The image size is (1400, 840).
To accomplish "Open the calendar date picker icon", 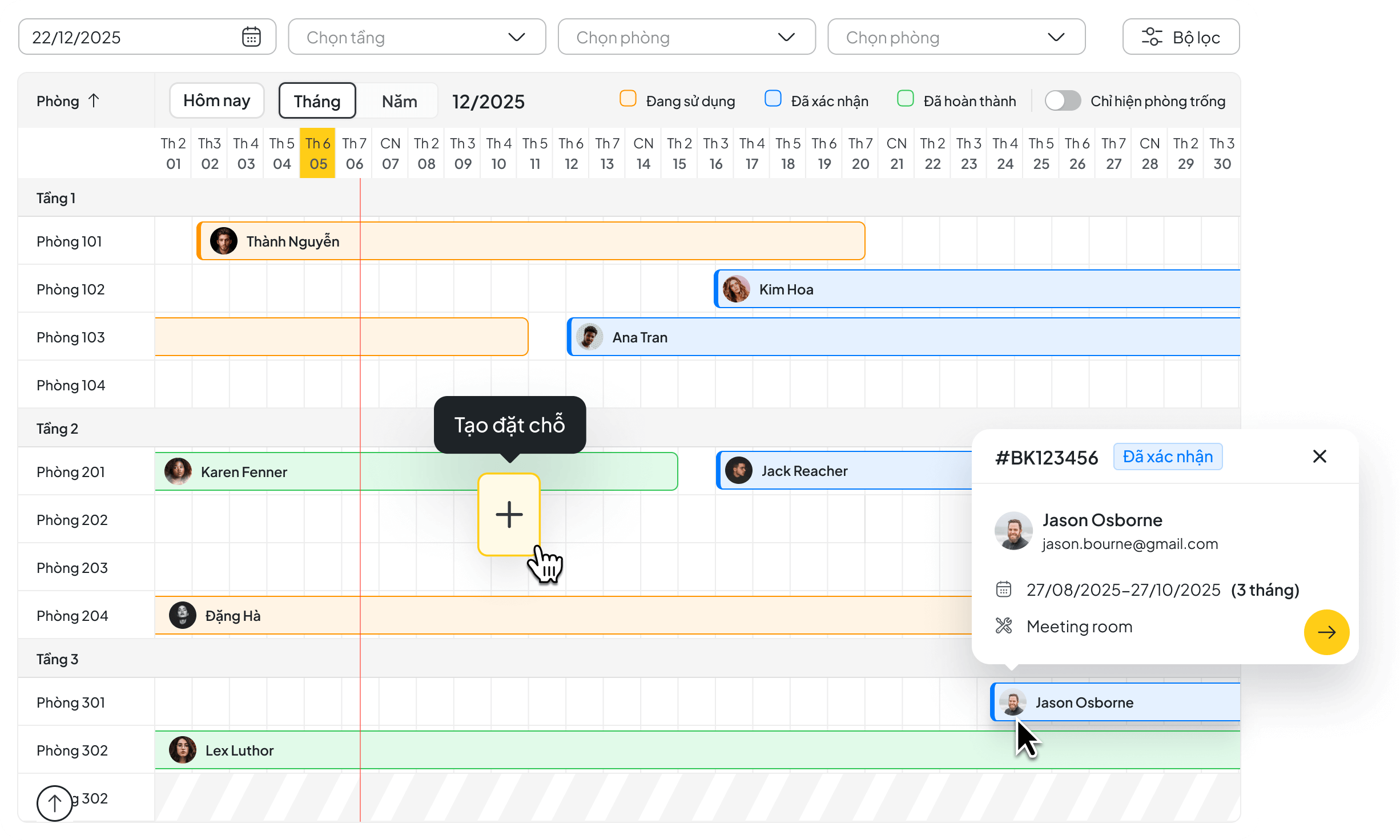I will [x=251, y=37].
